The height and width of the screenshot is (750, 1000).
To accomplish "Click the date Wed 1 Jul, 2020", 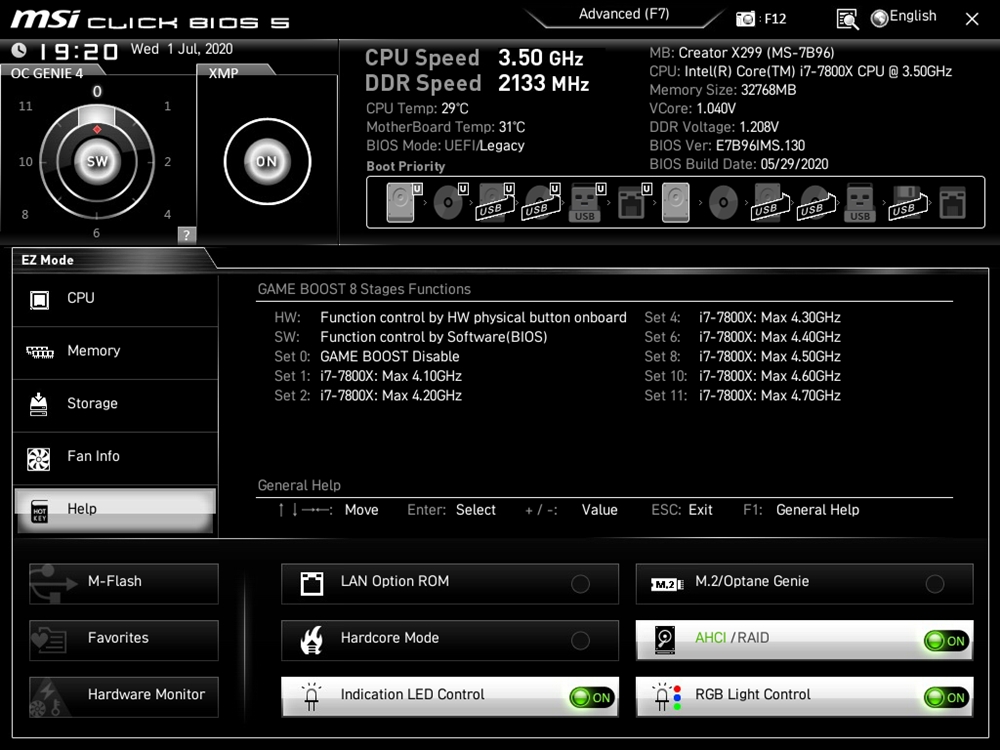I will click(x=182, y=49).
